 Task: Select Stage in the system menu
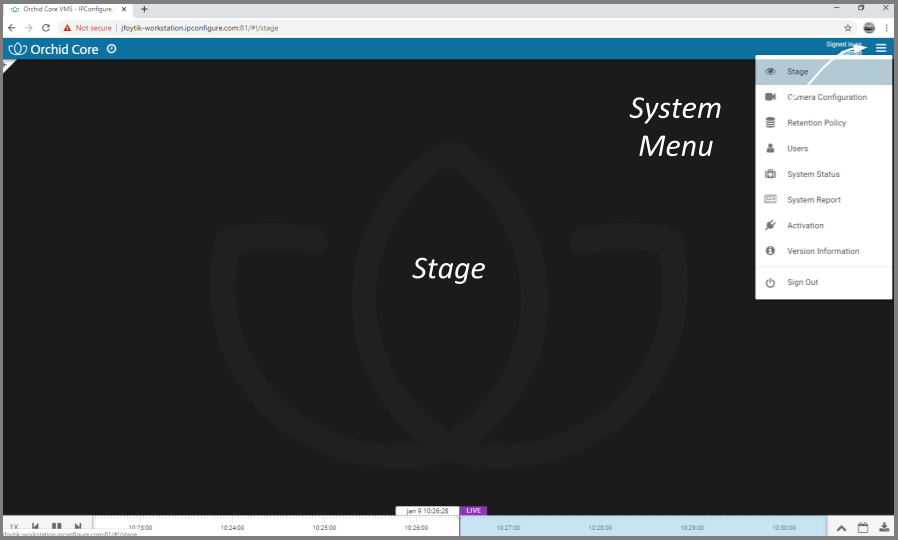coord(824,72)
